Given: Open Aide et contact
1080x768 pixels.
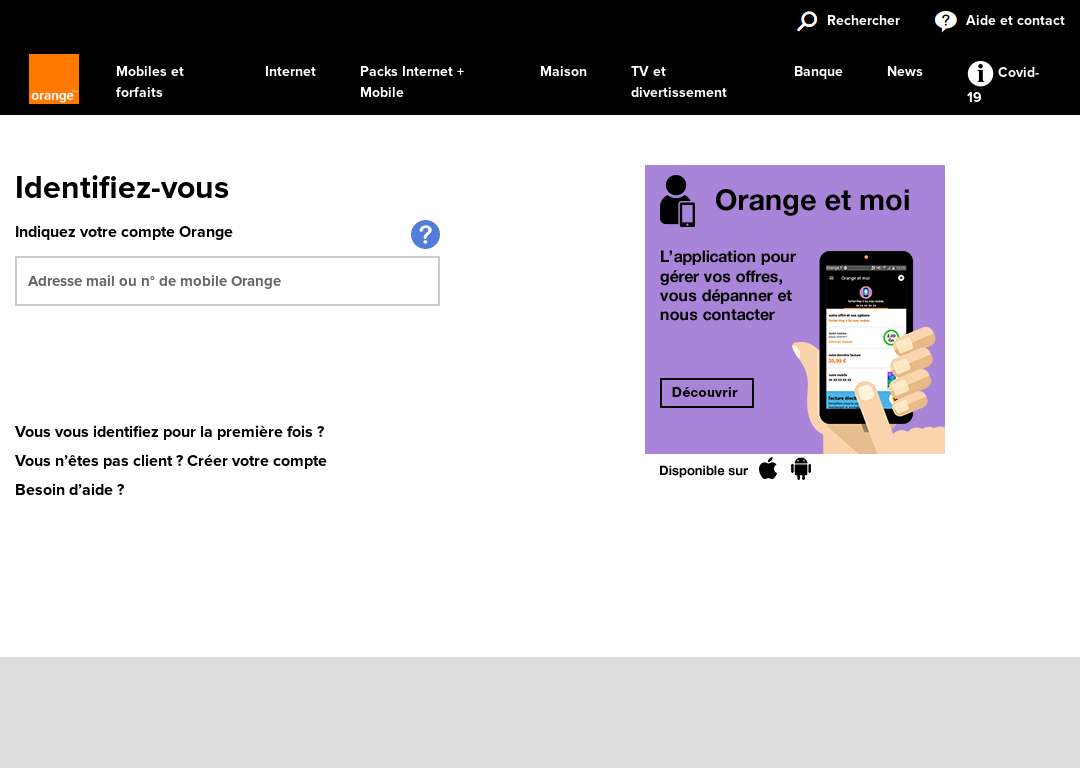Looking at the screenshot, I should (1015, 21).
